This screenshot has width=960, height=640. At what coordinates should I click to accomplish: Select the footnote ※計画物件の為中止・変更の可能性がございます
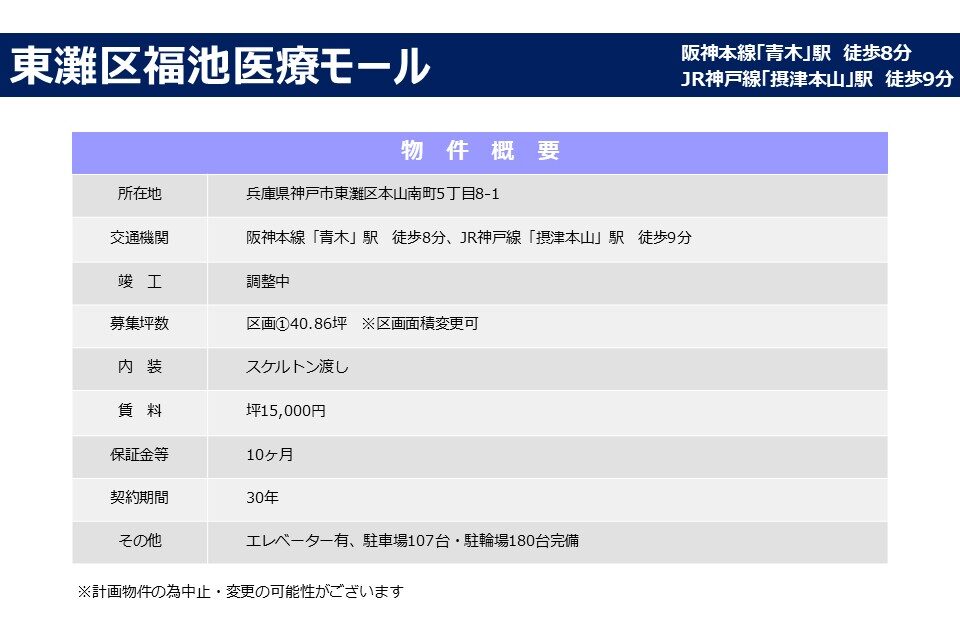click(240, 592)
